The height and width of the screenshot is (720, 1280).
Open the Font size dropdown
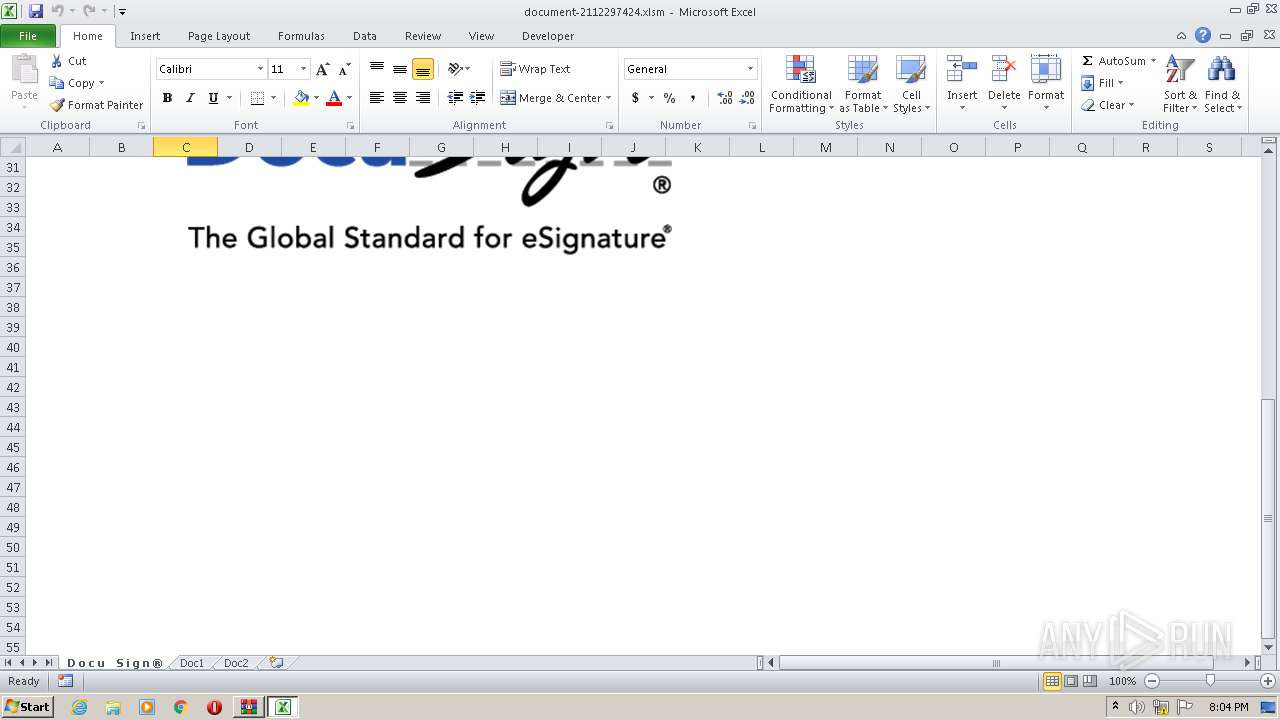303,69
